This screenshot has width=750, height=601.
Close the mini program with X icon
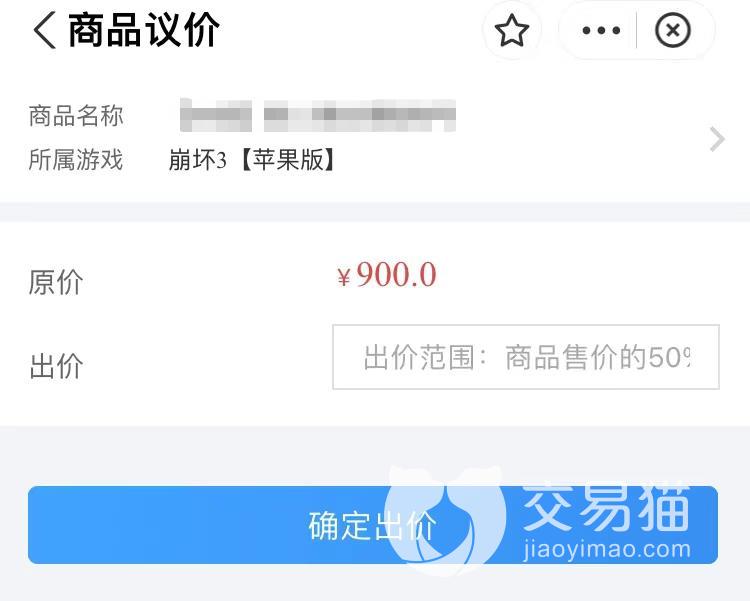click(672, 31)
